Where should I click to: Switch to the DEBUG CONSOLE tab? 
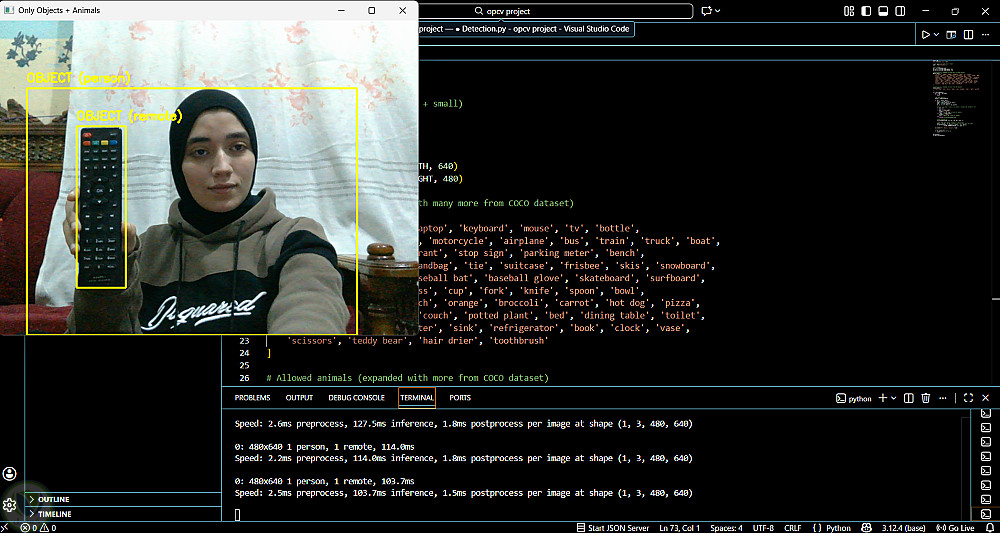click(356, 398)
